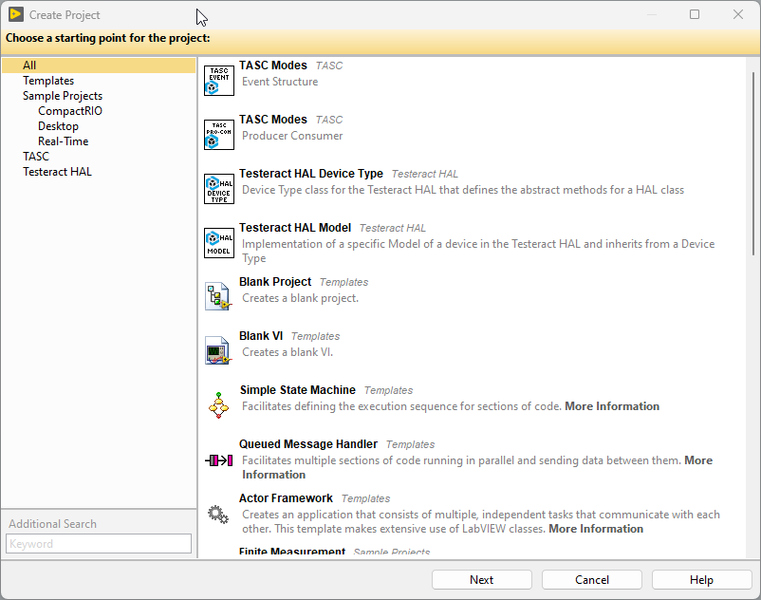Filter by CompactRIO sample projects
Image resolution: width=761 pixels, height=600 pixels.
pos(70,111)
